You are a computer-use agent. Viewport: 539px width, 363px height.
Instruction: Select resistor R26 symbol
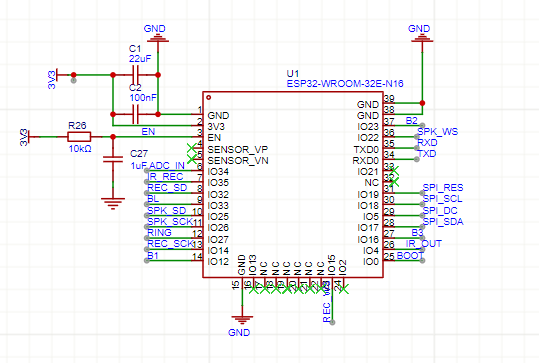pyautogui.click(x=79, y=137)
